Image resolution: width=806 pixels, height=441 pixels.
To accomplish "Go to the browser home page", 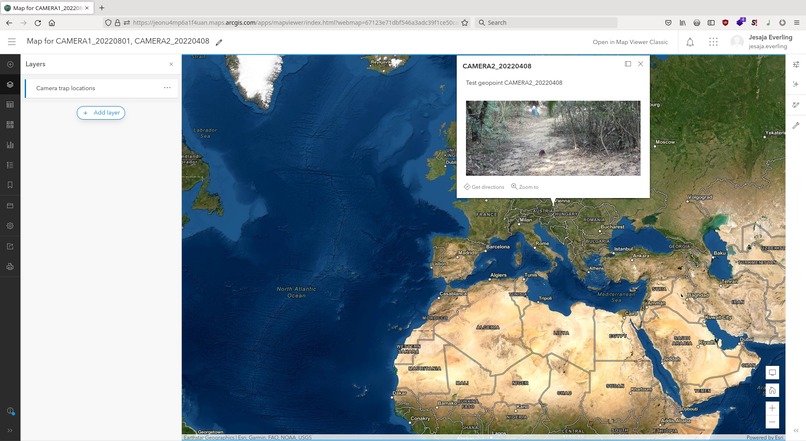I will tap(52, 23).
